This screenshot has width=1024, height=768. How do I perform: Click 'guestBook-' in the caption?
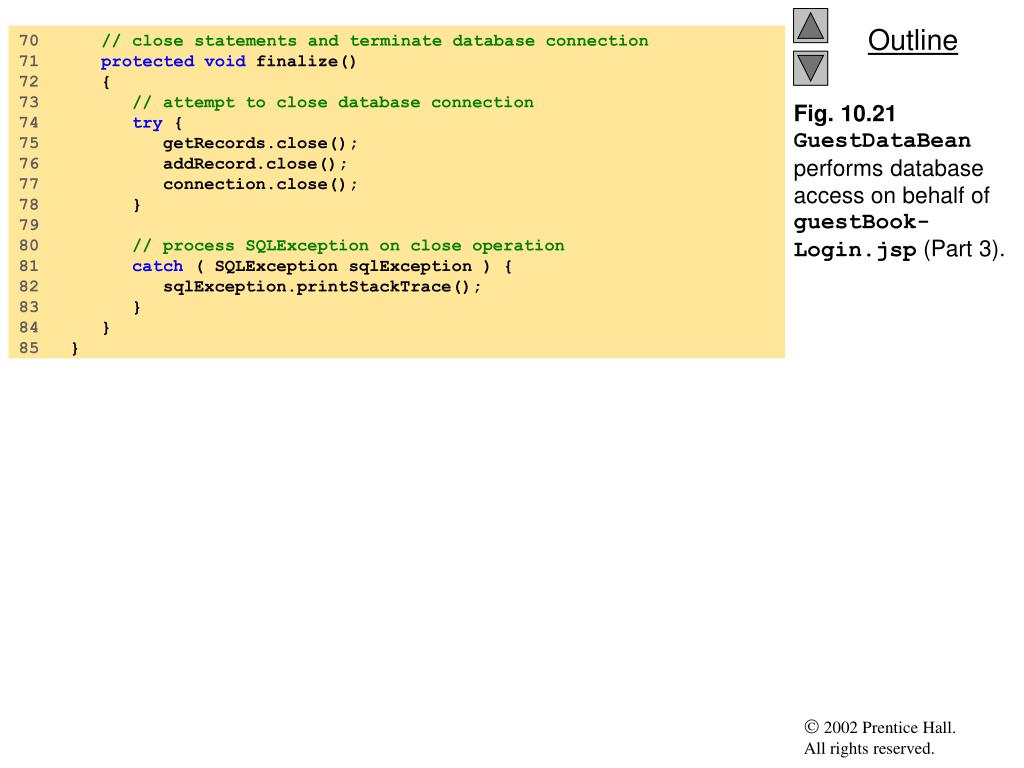pyautogui.click(x=861, y=223)
